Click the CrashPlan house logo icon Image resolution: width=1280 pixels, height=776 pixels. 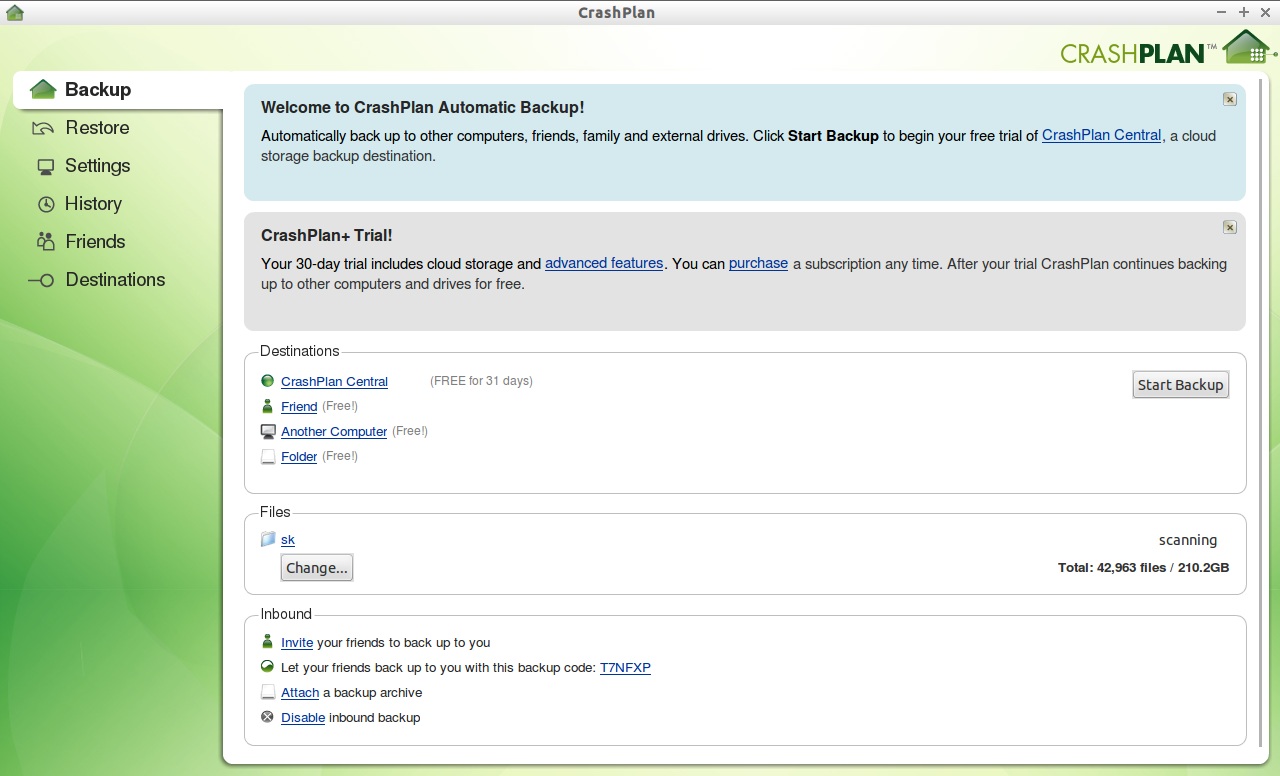click(x=1246, y=47)
